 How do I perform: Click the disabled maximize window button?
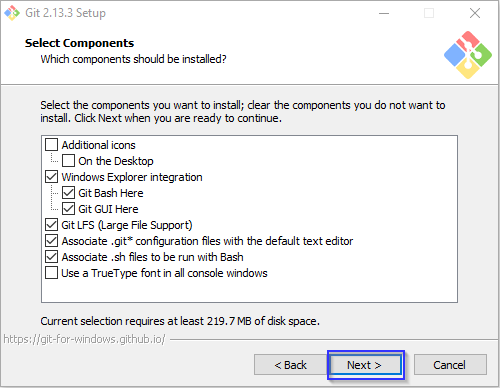(x=429, y=13)
